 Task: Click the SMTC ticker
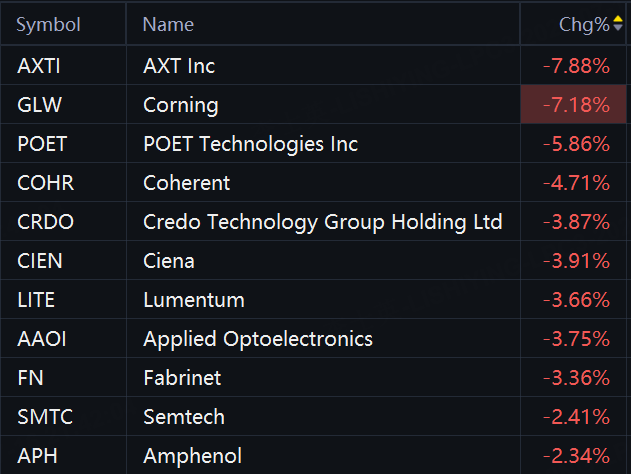pos(45,416)
